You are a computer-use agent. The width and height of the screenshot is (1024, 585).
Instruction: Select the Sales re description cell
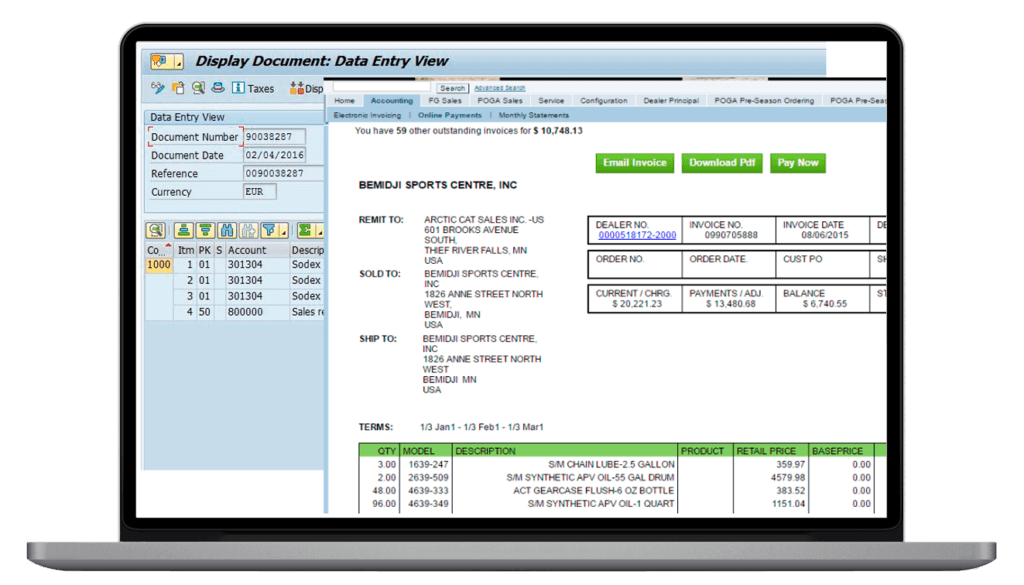[x=307, y=312]
